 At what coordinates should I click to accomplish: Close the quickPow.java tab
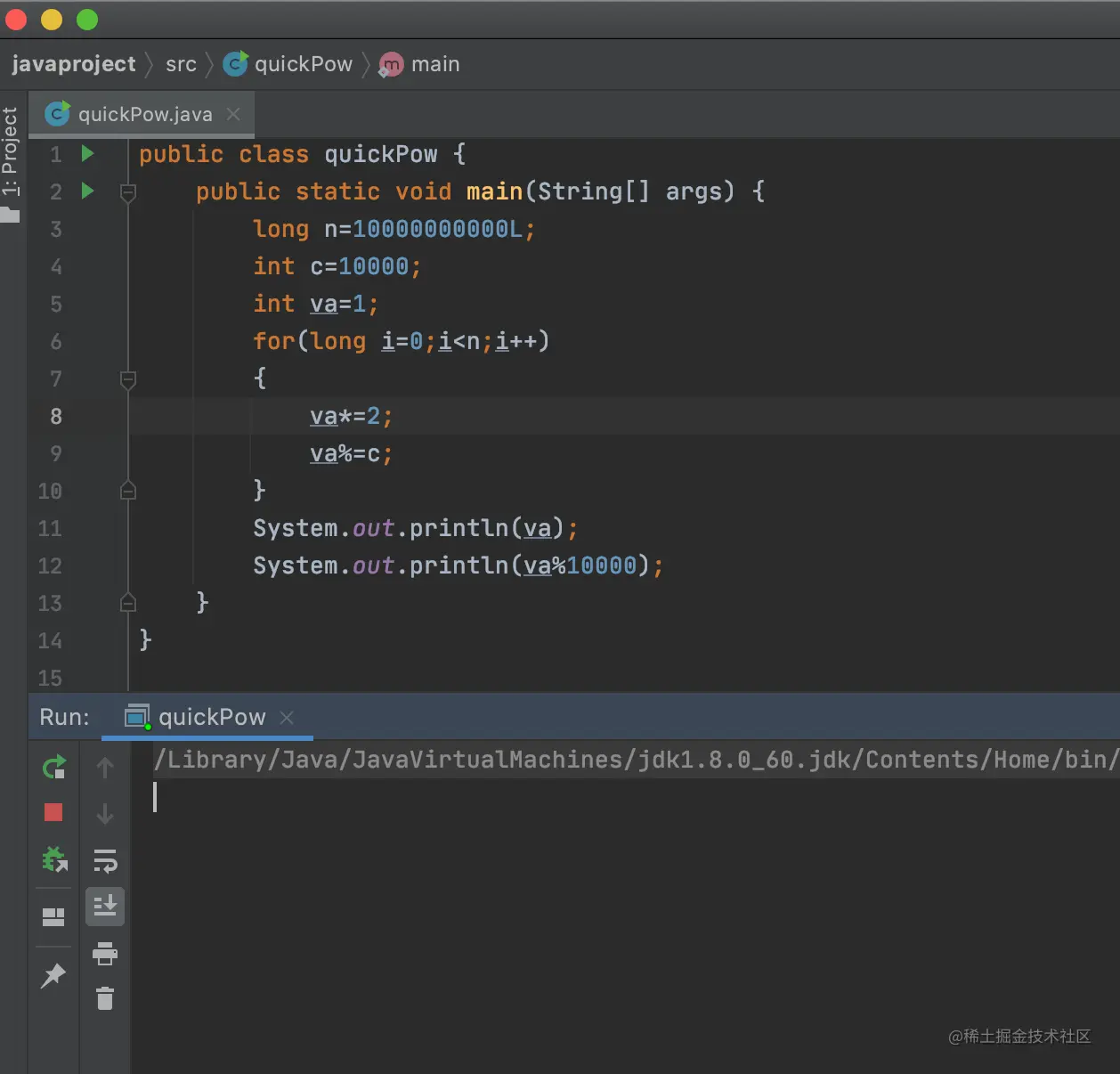(x=233, y=114)
